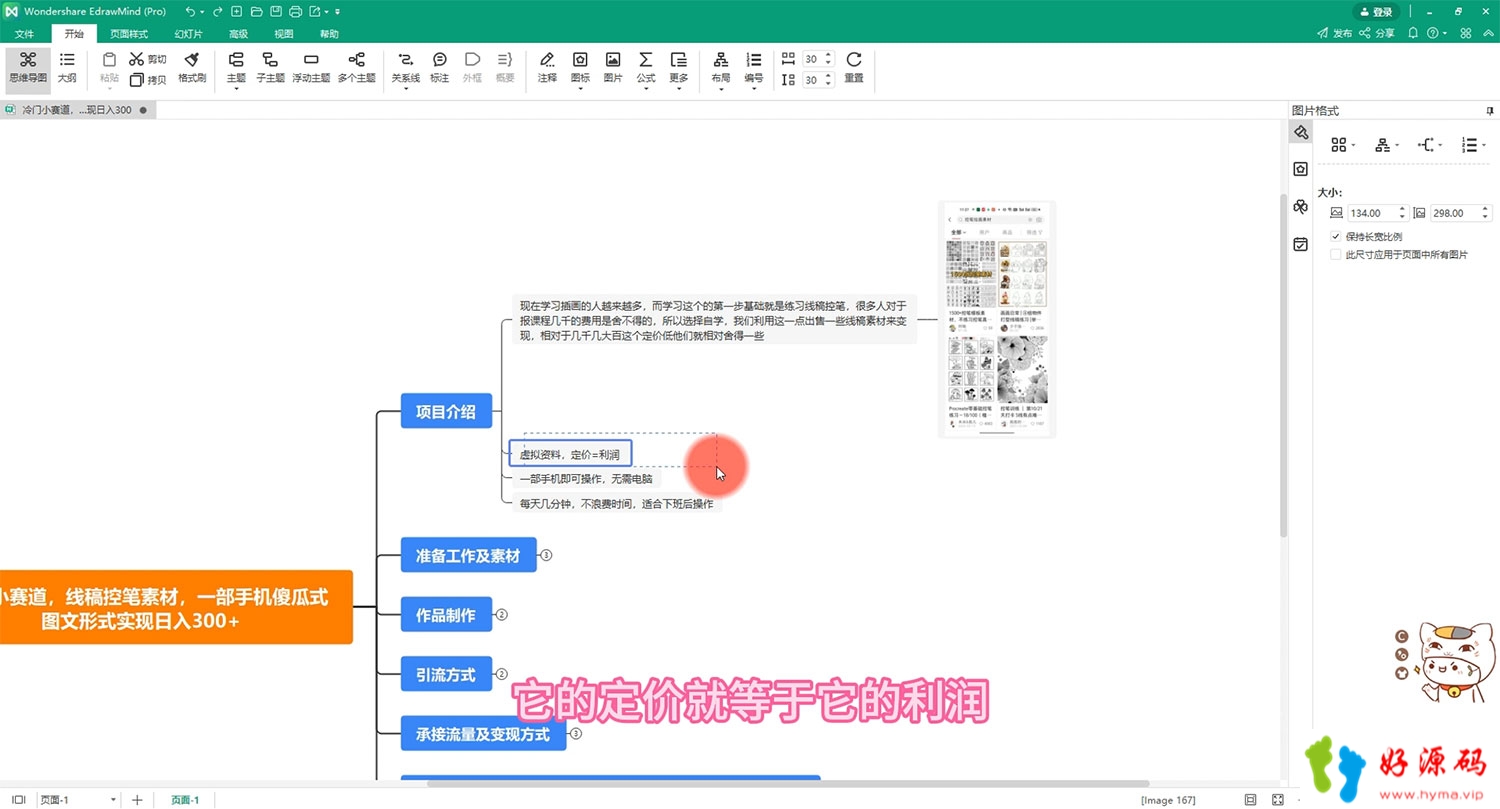Open the 更多 more dropdown
This screenshot has height=809, width=1500.
(x=679, y=89)
